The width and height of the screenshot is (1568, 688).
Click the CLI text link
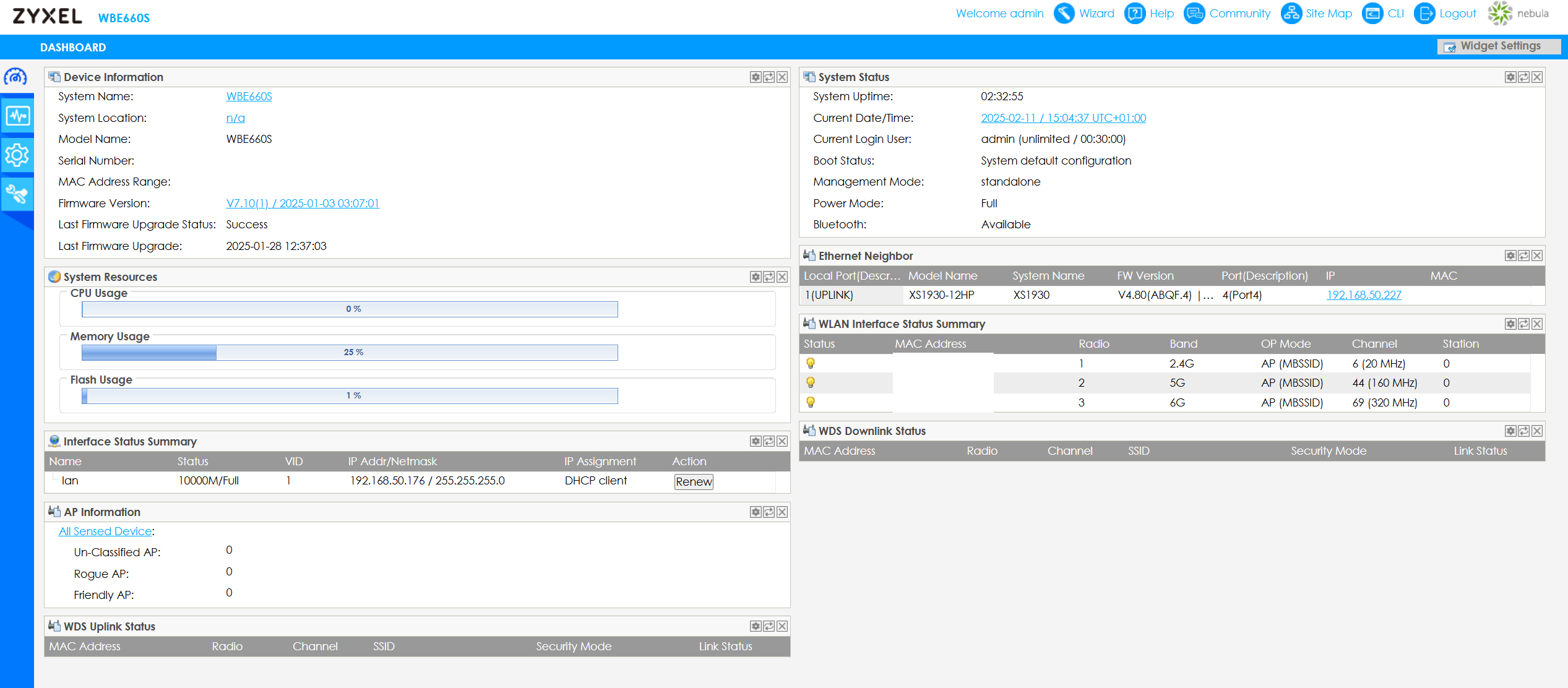[x=1395, y=14]
